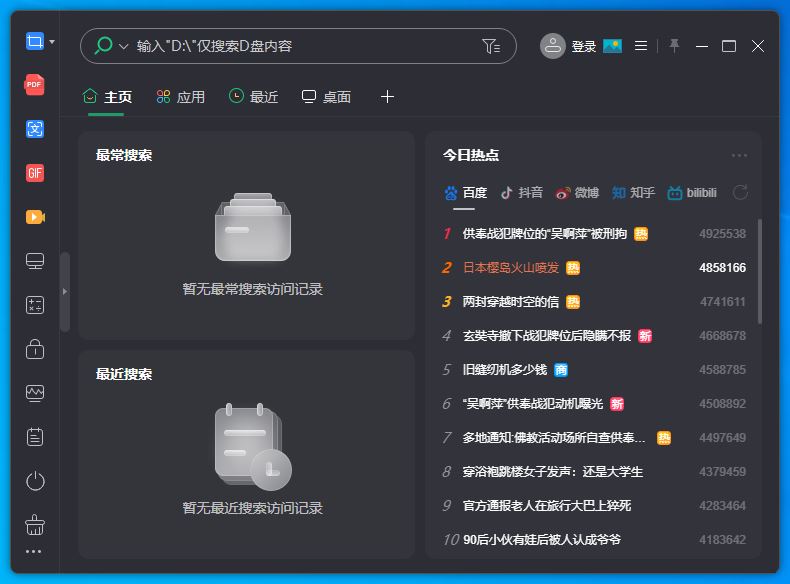
Task: Expand the screenshot tool dropdown arrow
Action: 52,42
